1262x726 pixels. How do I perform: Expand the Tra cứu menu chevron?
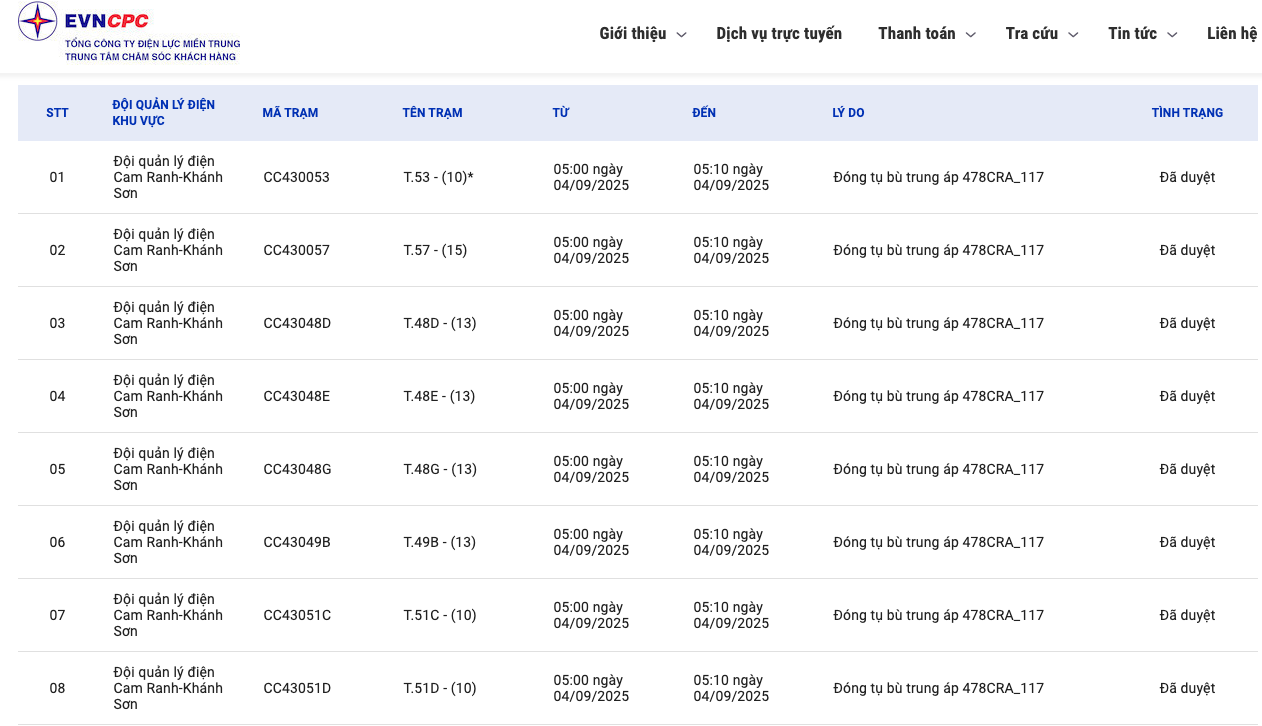click(1073, 35)
